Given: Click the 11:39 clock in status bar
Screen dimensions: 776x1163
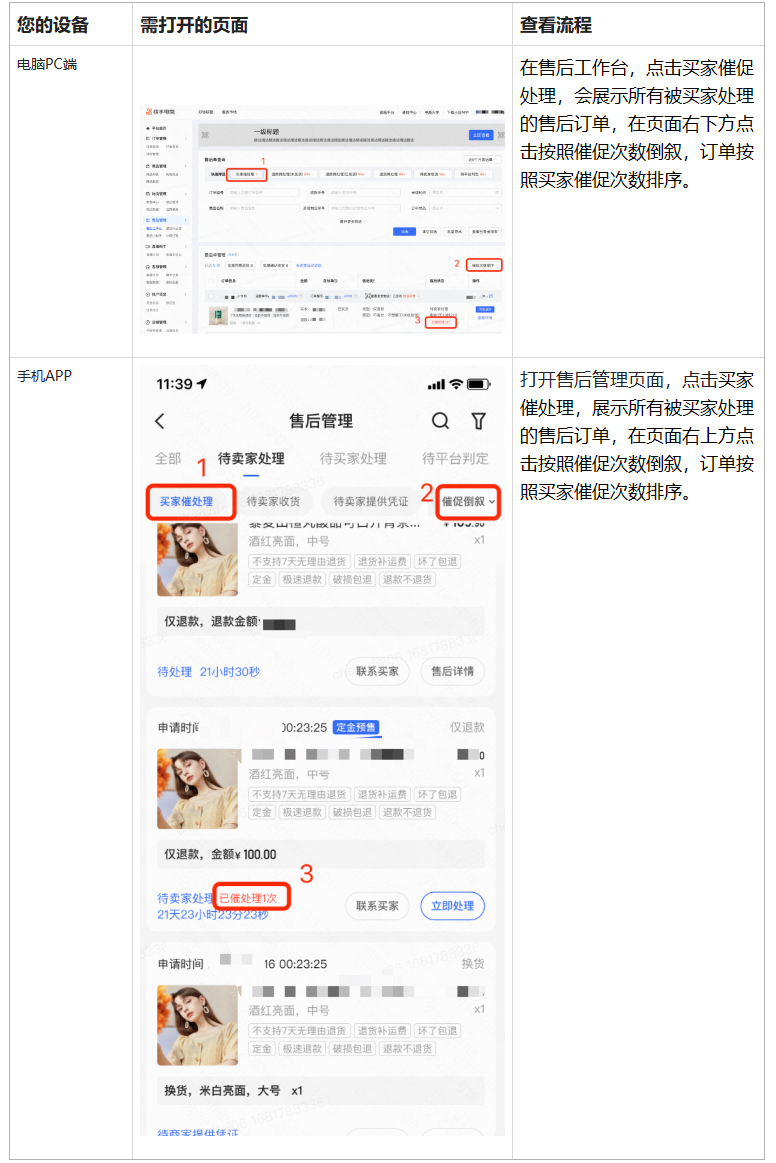Looking at the screenshot, I should pyautogui.click(x=174, y=384).
